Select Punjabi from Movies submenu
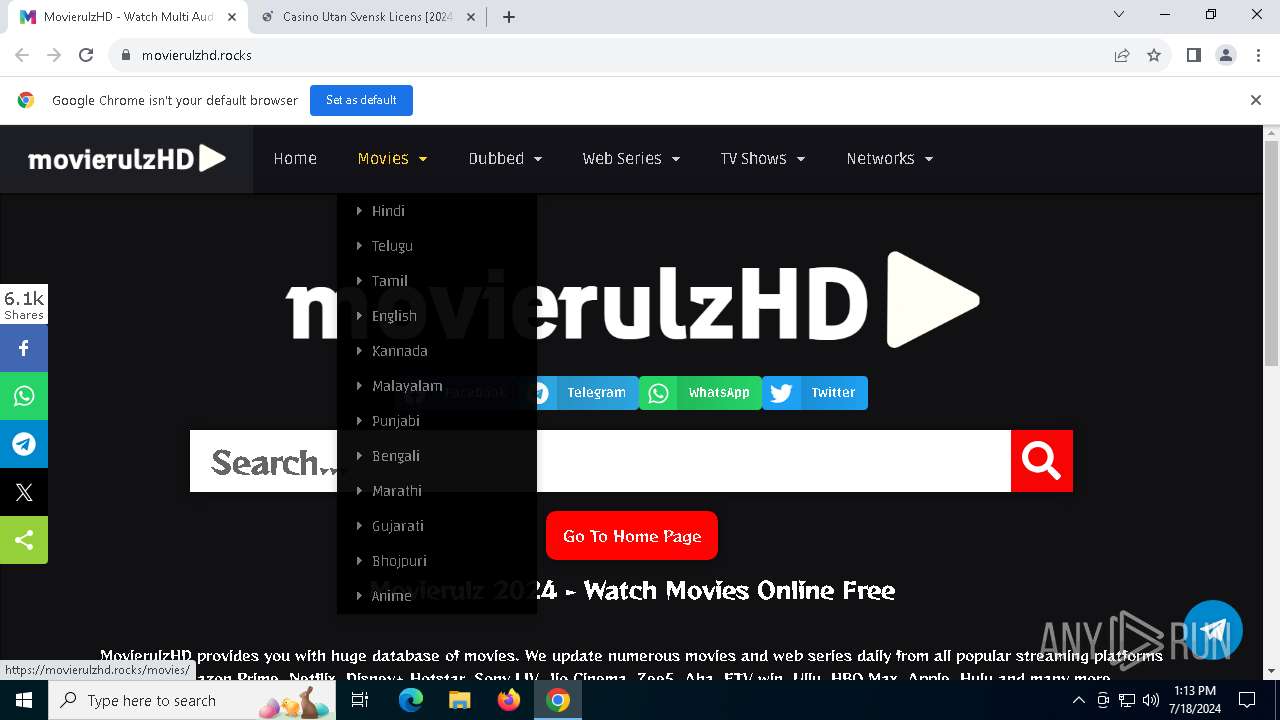Image resolution: width=1280 pixels, height=720 pixels. click(x=437, y=421)
